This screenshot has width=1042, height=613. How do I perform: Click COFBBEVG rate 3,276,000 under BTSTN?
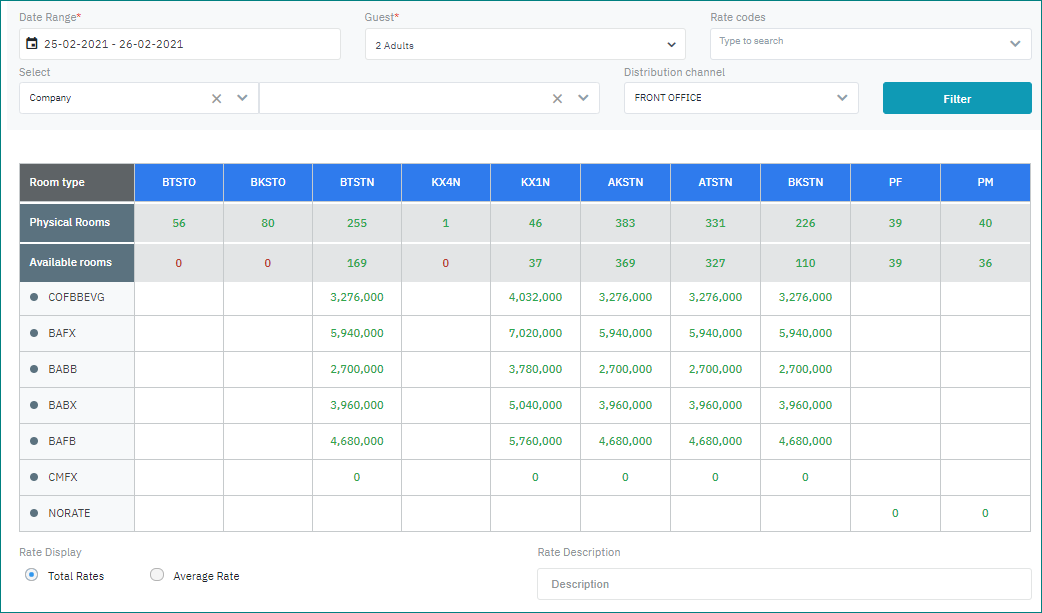tap(356, 297)
